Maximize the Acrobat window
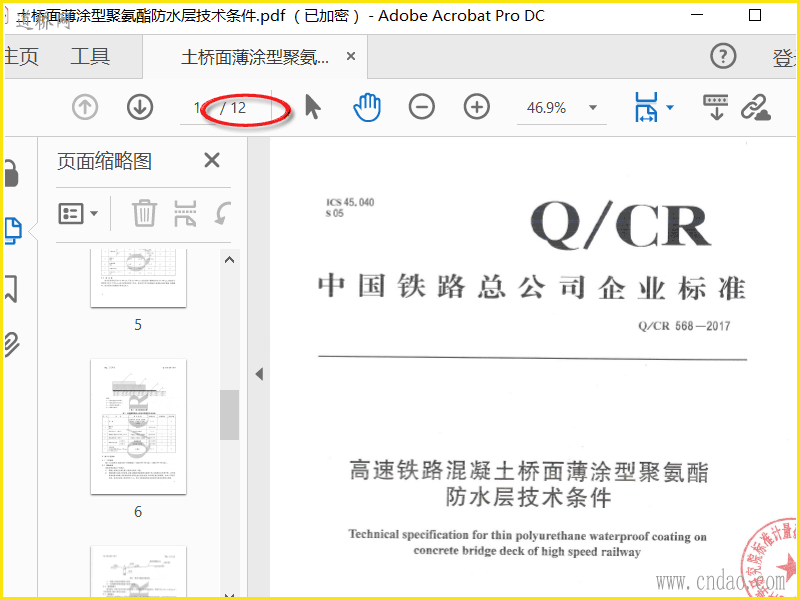The image size is (800, 600). (x=755, y=15)
